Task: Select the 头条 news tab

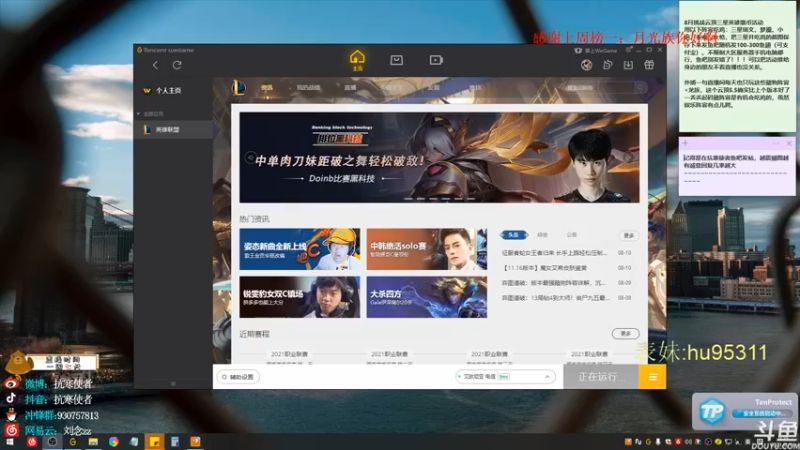Action: pyautogui.click(x=514, y=235)
